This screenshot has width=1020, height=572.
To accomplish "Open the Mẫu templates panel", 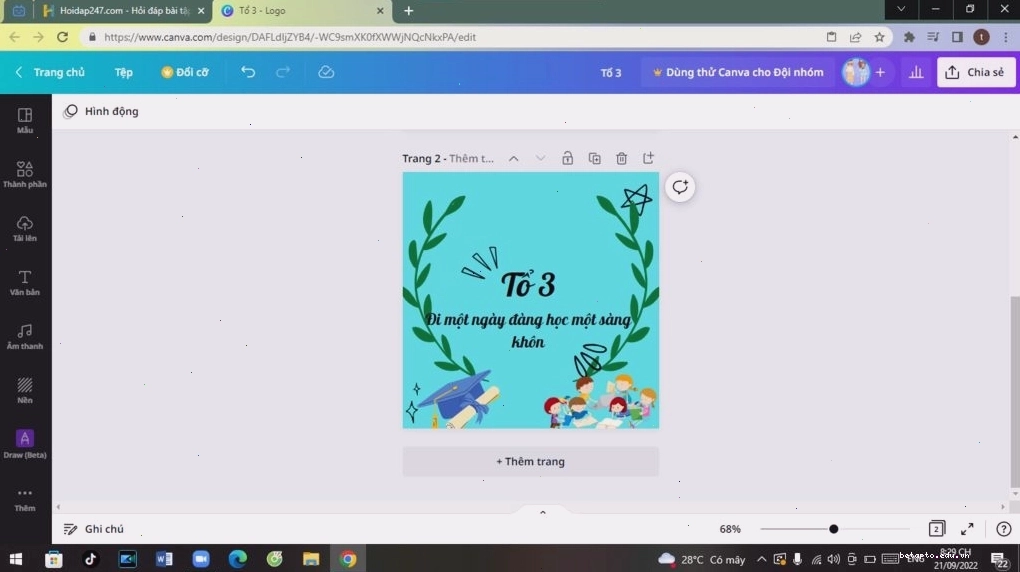I will 25,121.
